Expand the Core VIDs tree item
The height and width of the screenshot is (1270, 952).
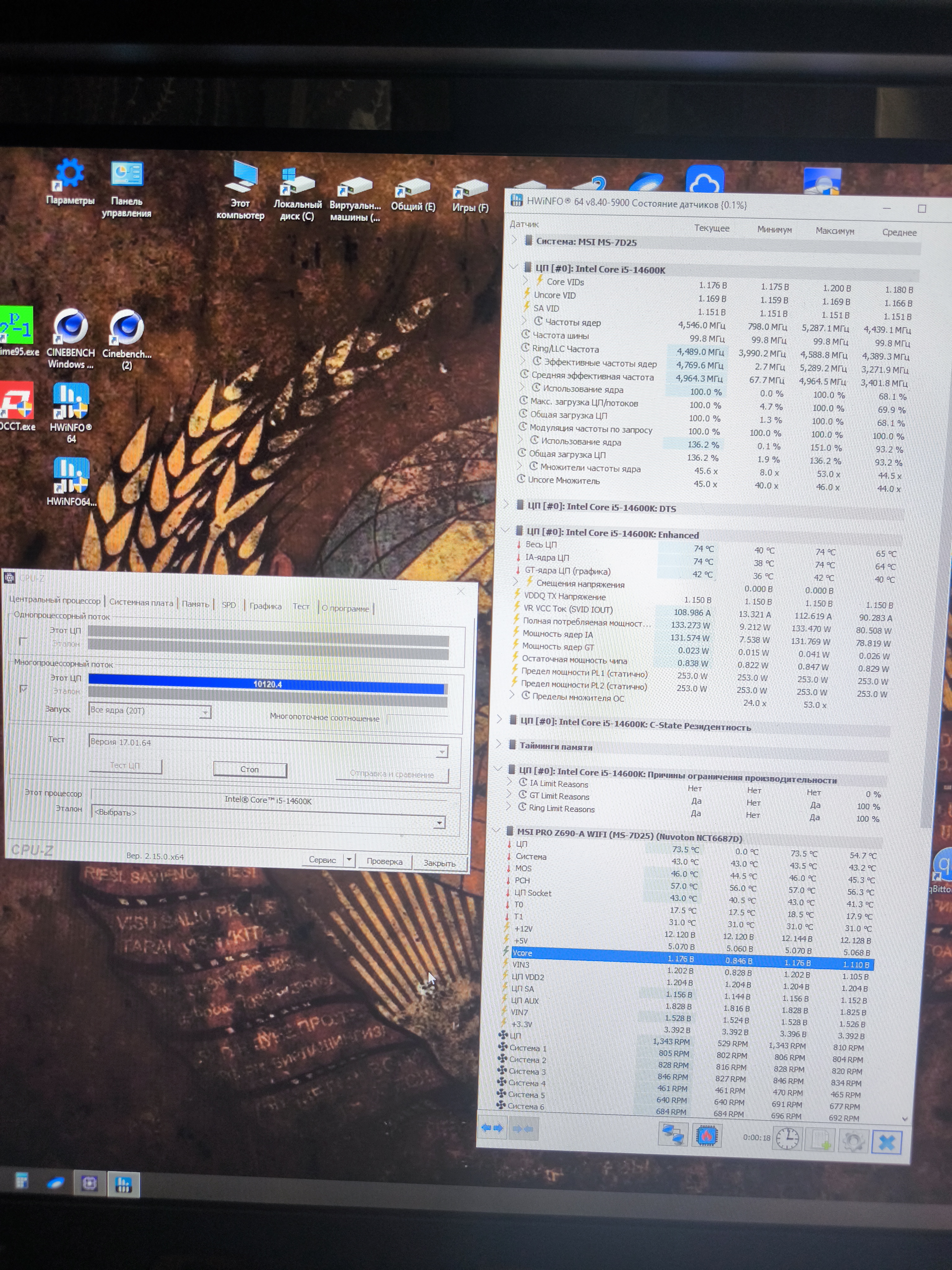(x=525, y=280)
